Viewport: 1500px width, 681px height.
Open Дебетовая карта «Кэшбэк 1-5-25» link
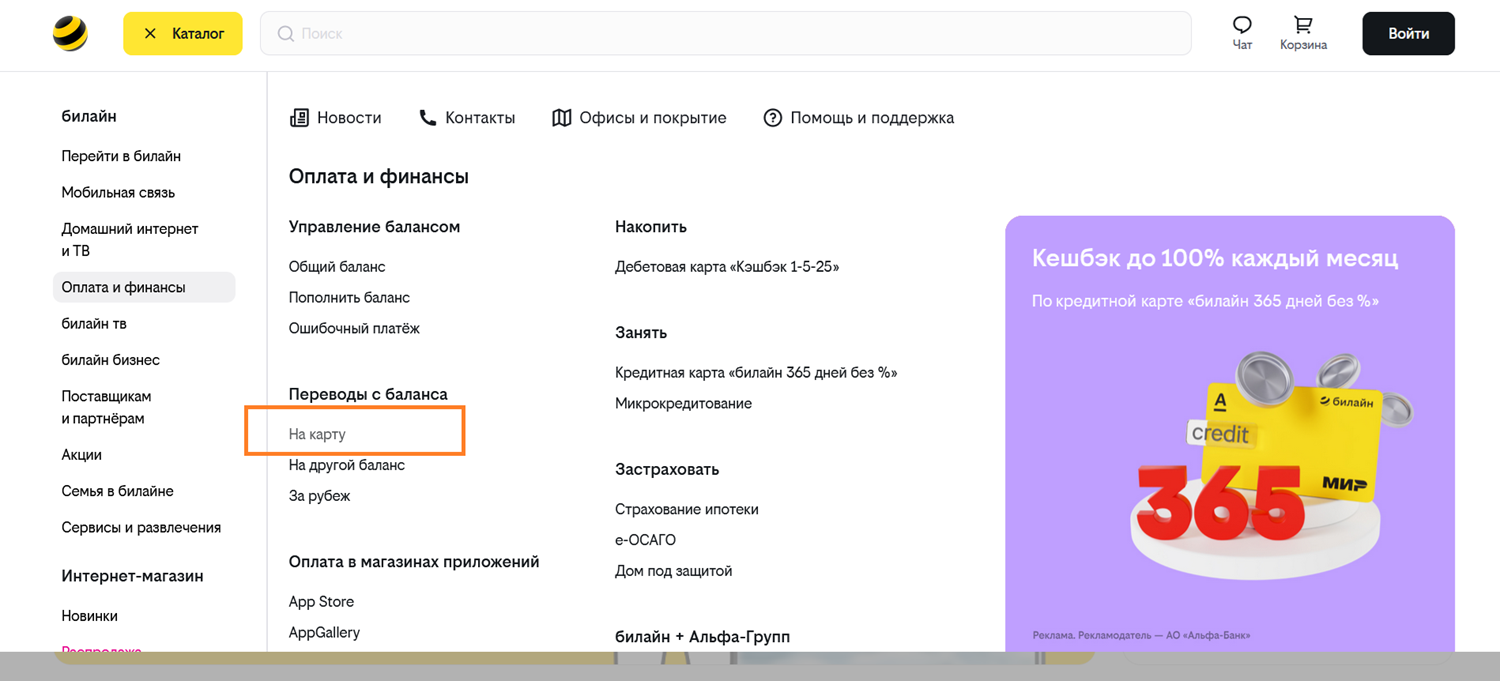[x=727, y=267]
